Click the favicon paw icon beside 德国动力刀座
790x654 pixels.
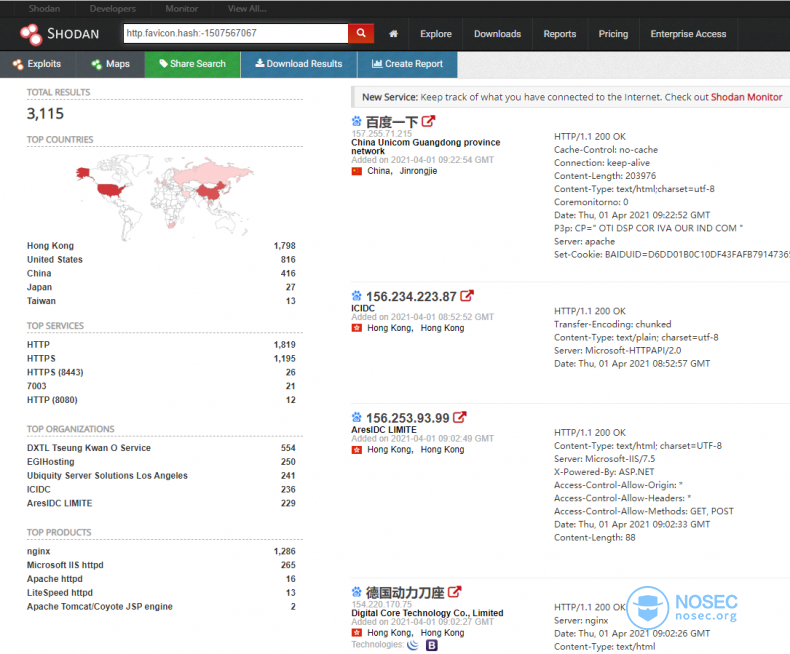(x=357, y=592)
